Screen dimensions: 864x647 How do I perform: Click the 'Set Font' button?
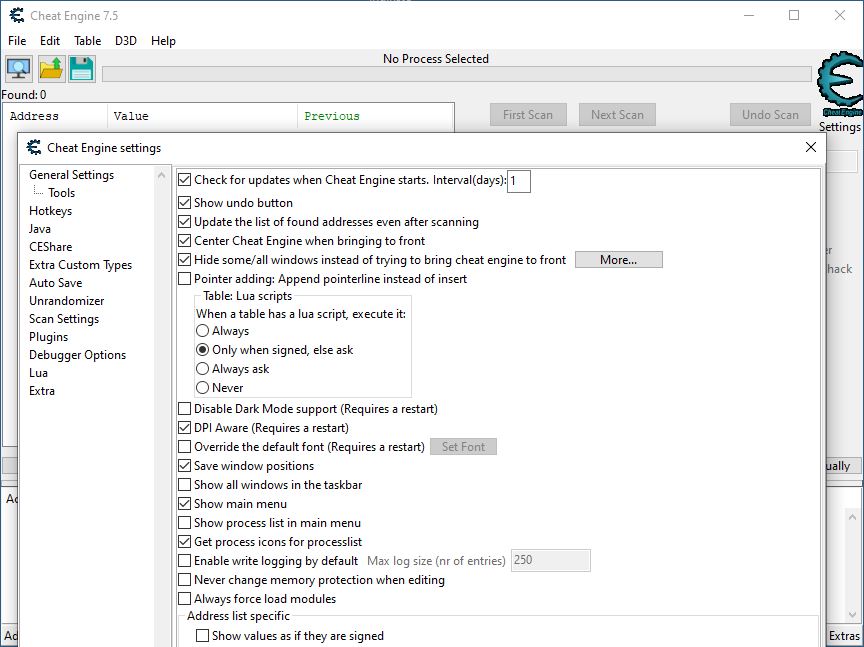(x=462, y=447)
